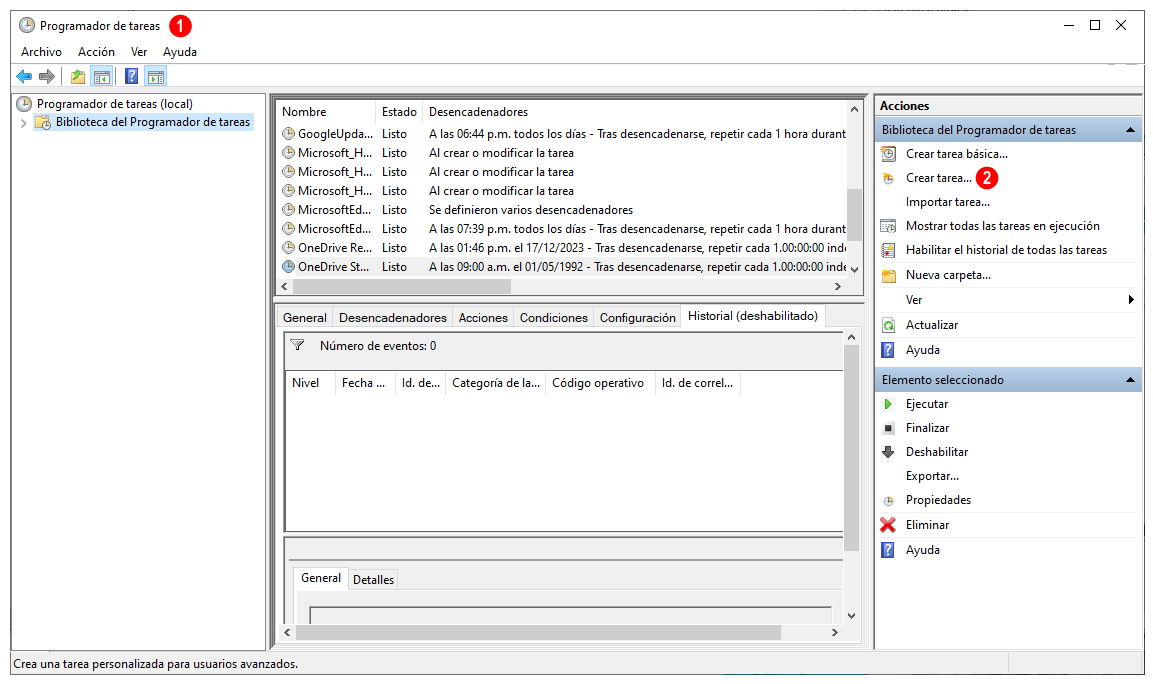Screen dimensions: 1153x684
Task: Collapse the Elemento seleccionado section
Action: click(1130, 380)
